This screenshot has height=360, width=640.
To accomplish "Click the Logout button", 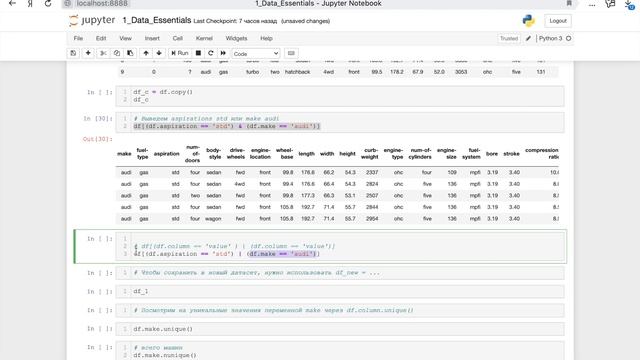I will (x=558, y=21).
